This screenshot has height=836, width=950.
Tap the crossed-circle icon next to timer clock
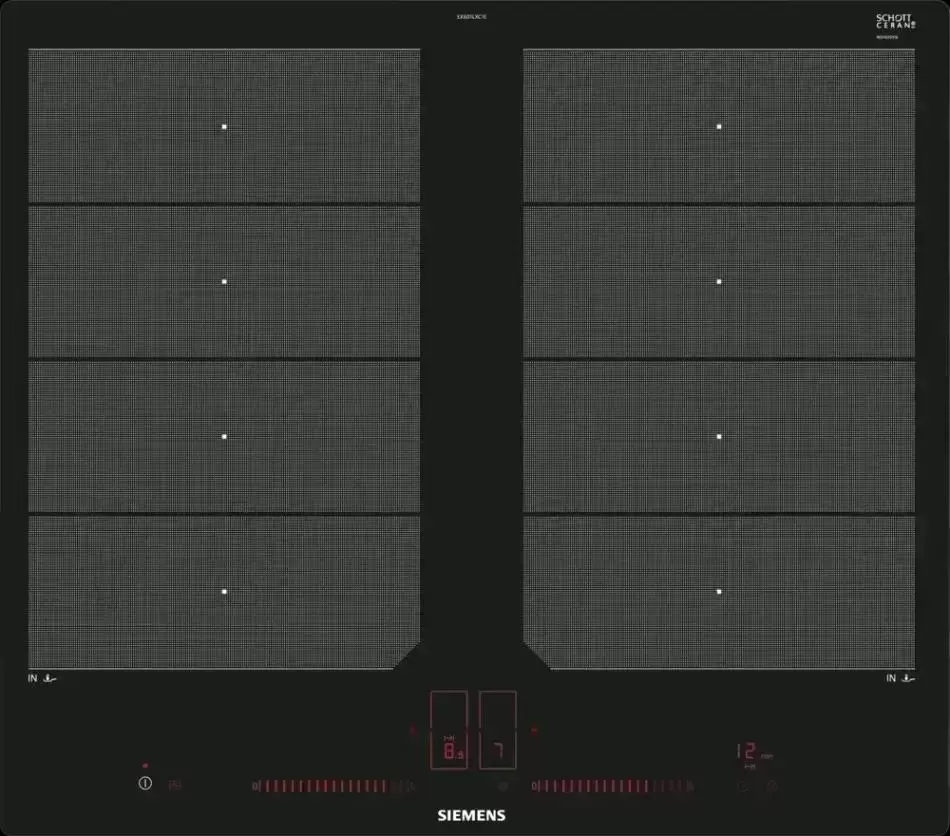[x=771, y=786]
